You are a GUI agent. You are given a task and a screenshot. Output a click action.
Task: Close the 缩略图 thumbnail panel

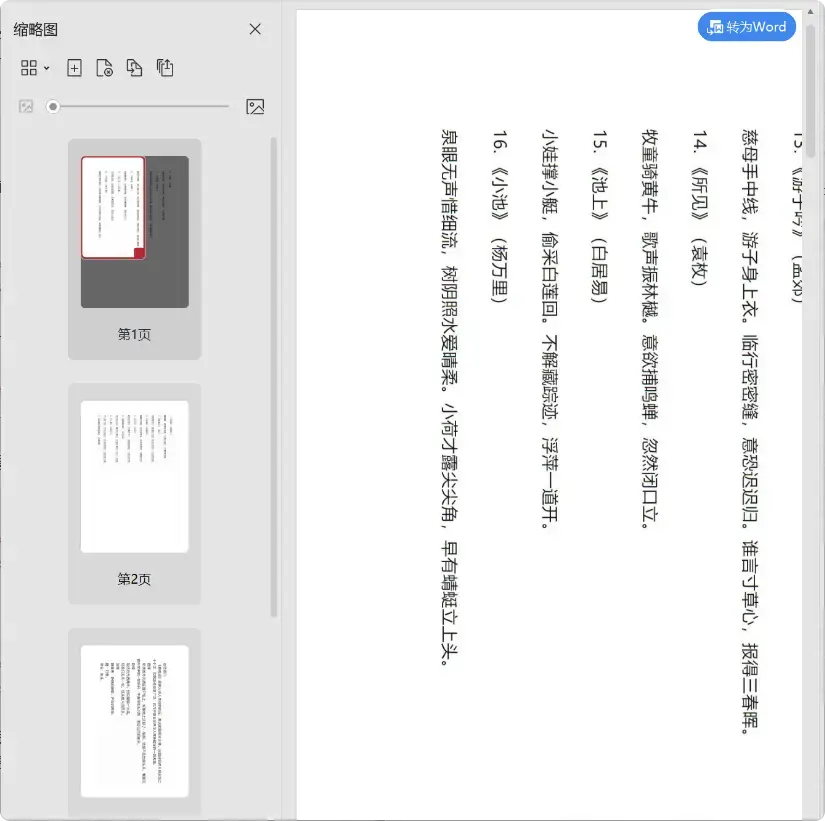coord(255,29)
